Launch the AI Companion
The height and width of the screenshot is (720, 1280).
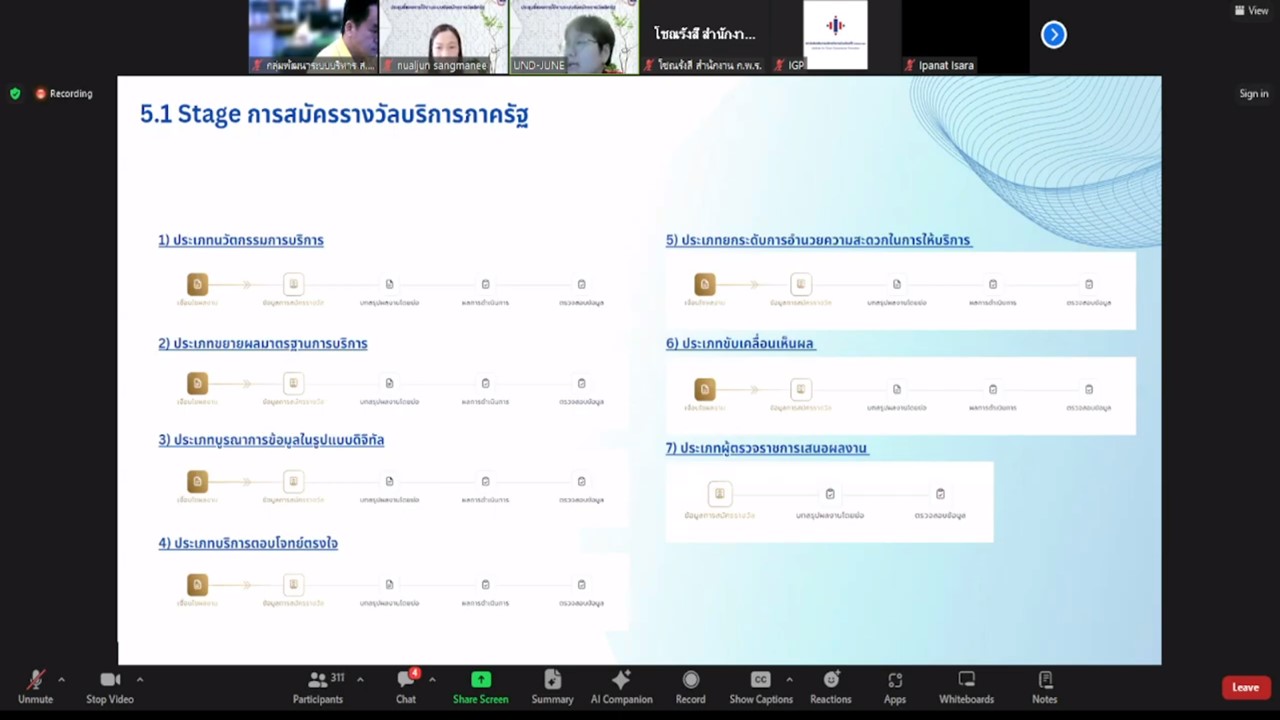(x=621, y=686)
